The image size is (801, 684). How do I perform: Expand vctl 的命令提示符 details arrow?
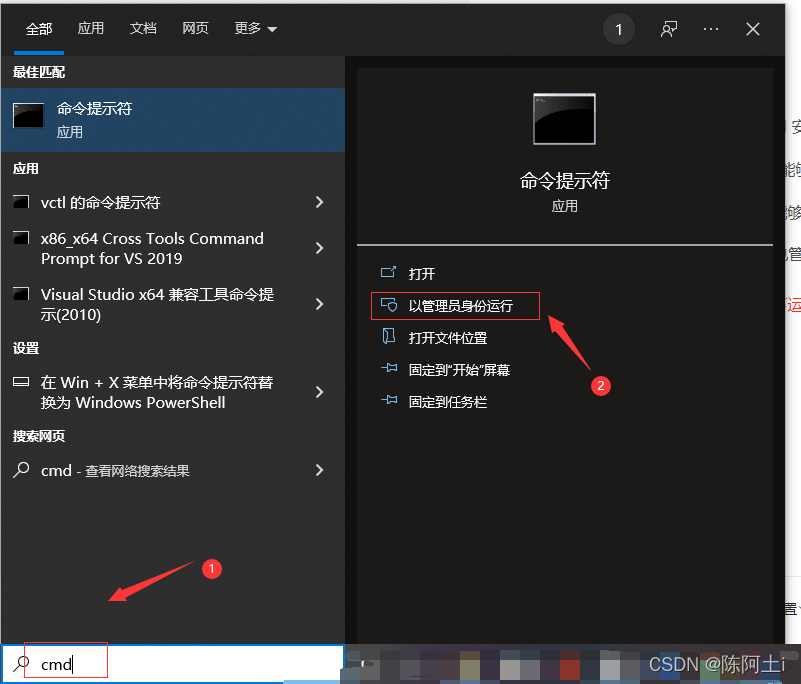[319, 202]
